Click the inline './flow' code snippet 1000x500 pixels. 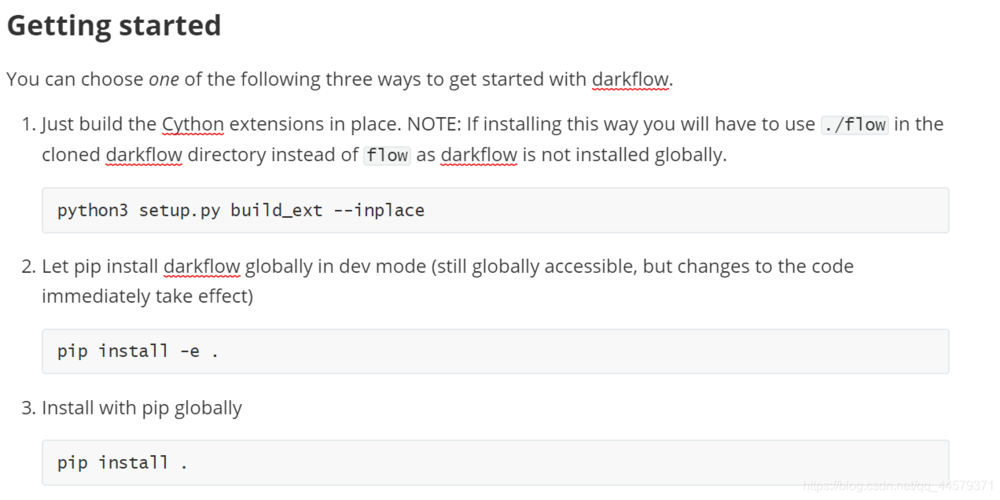coord(855,124)
